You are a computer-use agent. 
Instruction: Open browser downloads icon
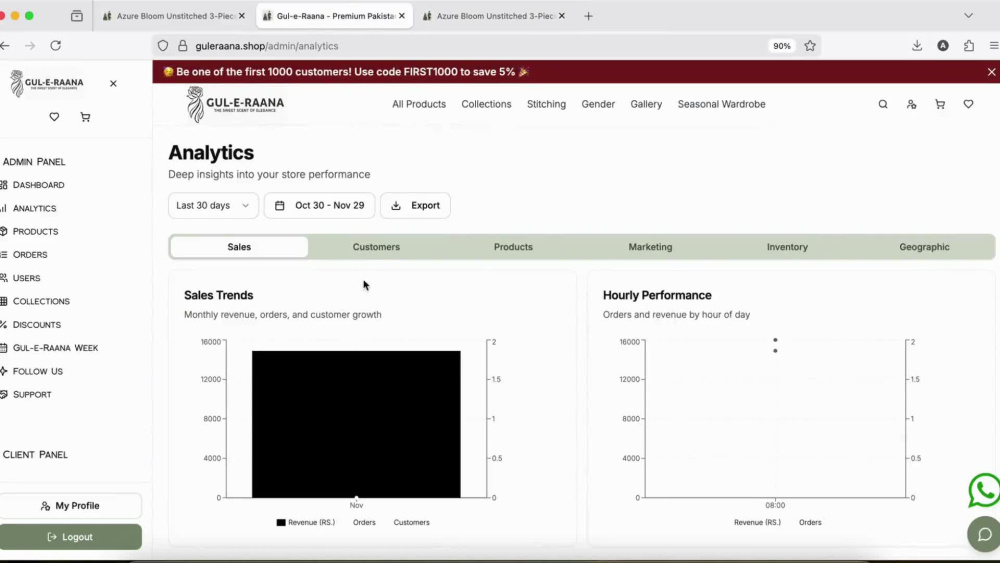917,46
